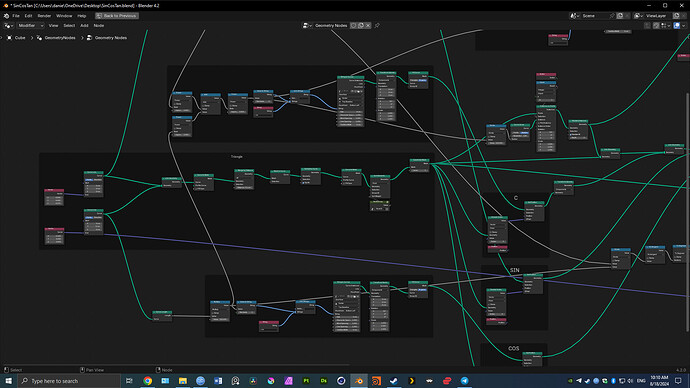The image size is (690, 388).
Task: Open Task View from taskbar
Action: (x=129, y=381)
